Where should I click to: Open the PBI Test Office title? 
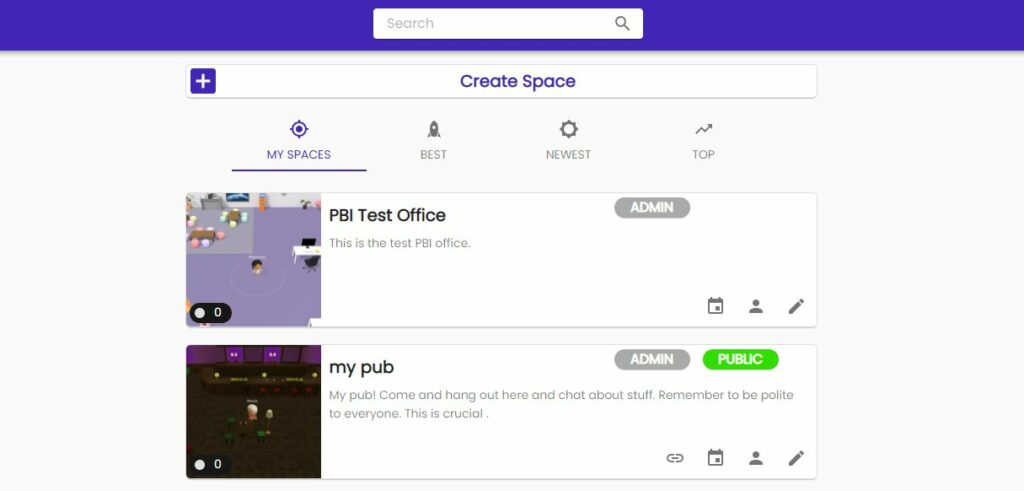coord(387,215)
